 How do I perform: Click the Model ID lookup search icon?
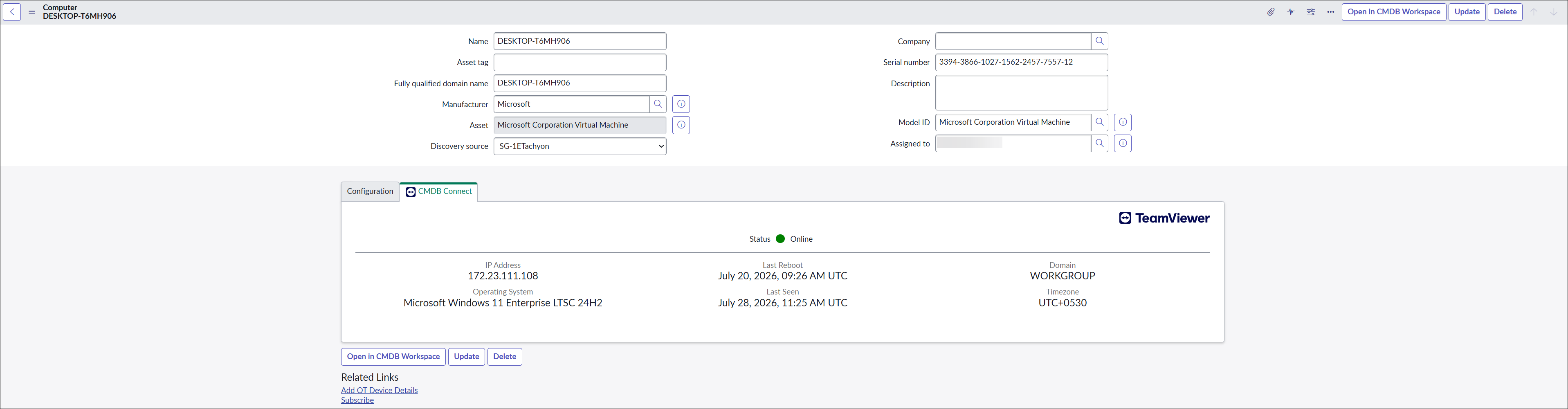pos(1099,122)
